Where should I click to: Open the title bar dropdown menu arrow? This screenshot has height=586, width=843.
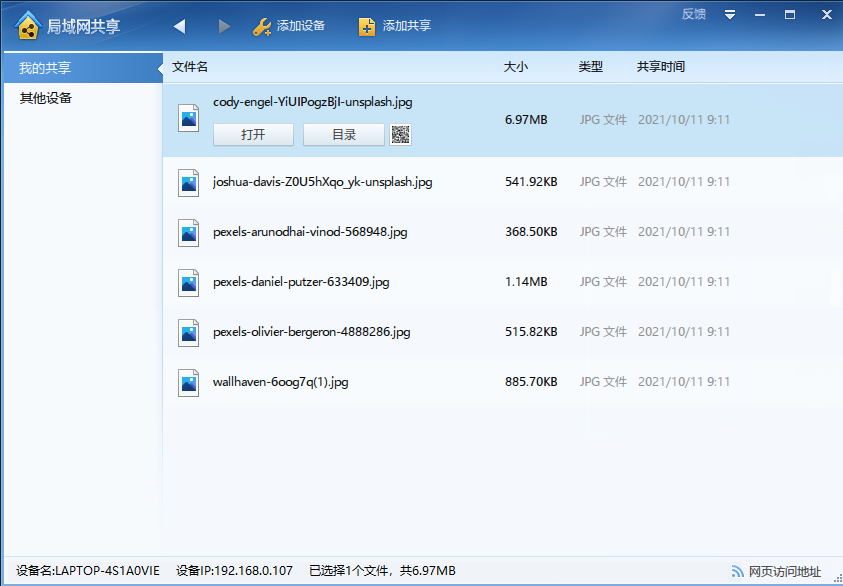(x=730, y=15)
